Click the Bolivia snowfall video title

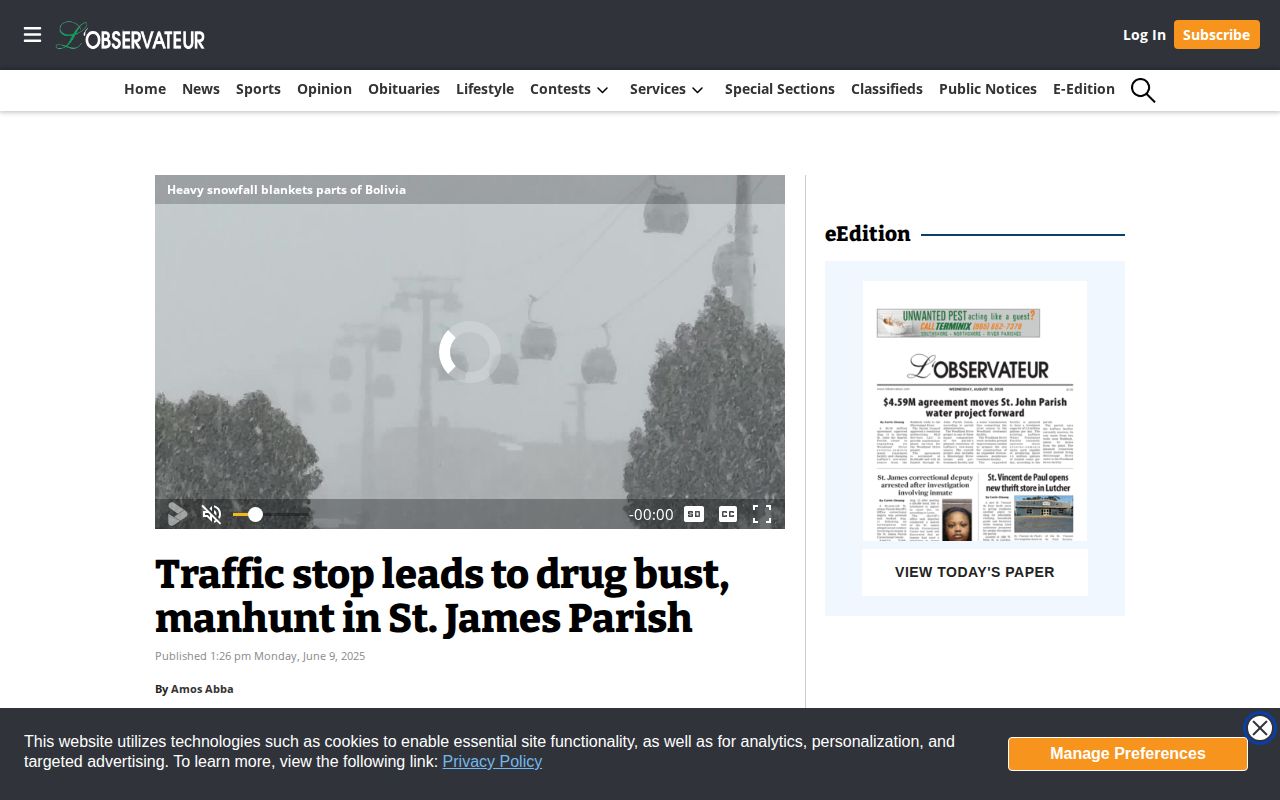click(x=286, y=190)
